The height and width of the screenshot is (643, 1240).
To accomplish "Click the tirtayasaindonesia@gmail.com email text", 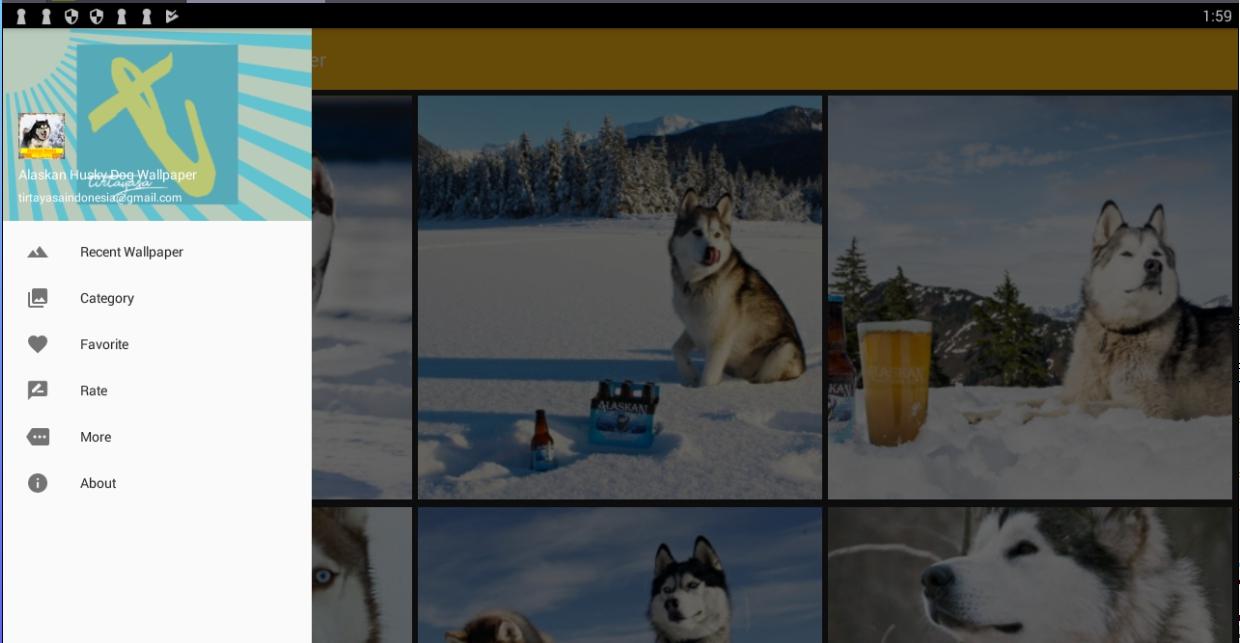I will pyautogui.click(x=100, y=198).
